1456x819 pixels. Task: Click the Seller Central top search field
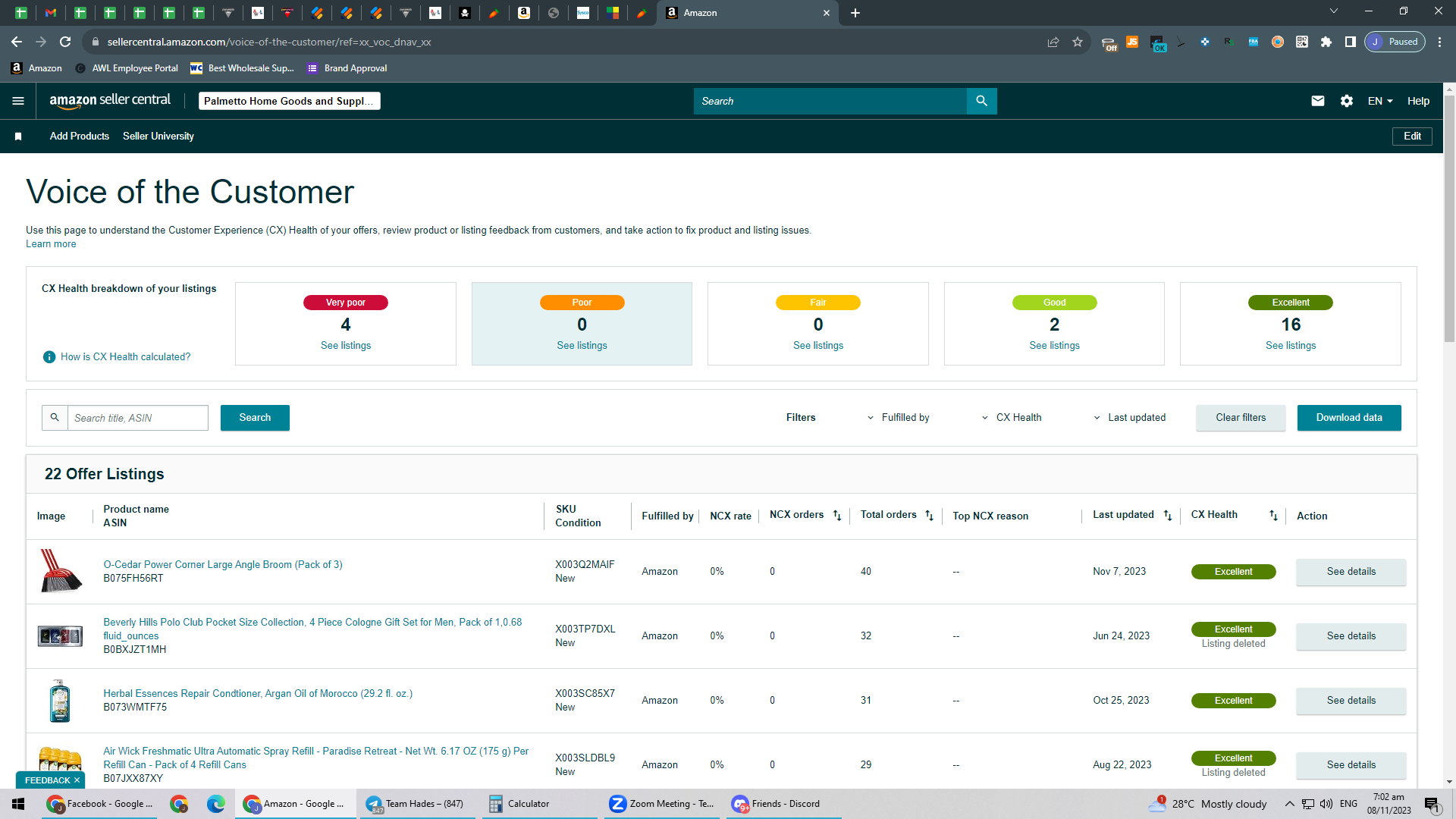click(830, 101)
